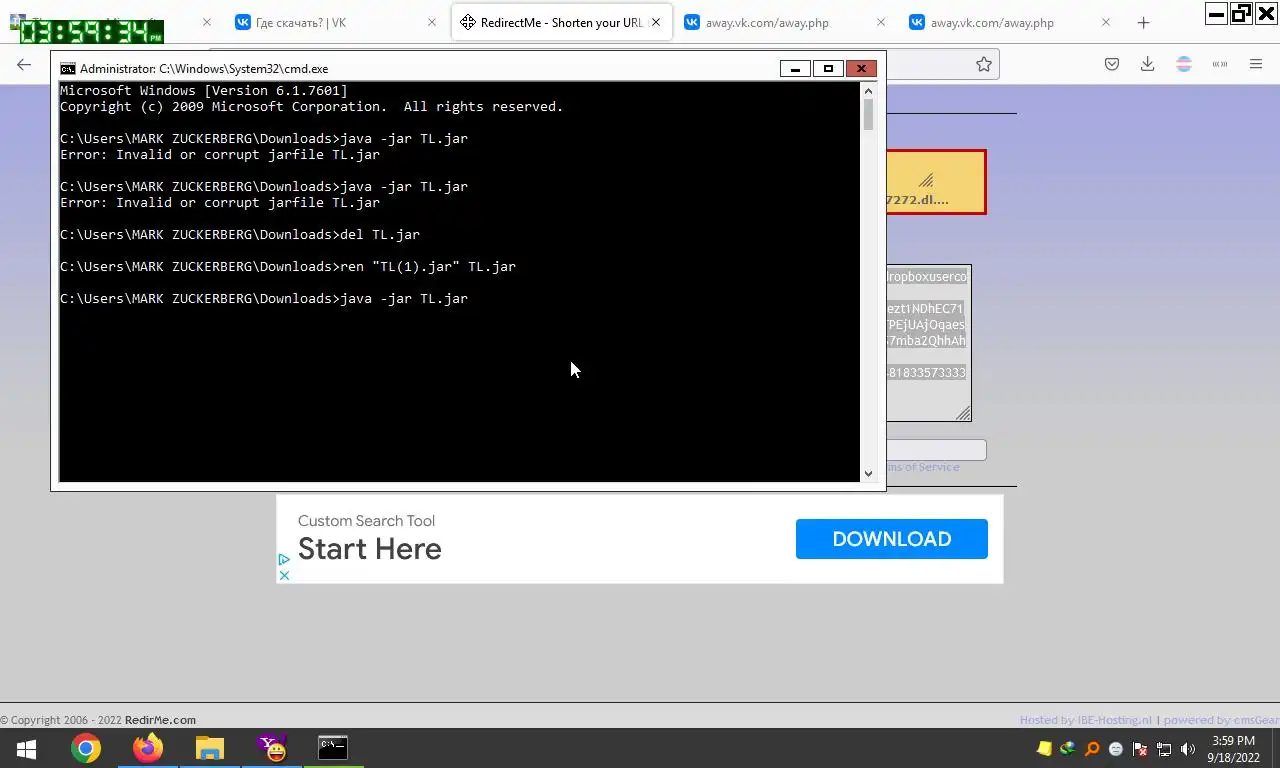Open the Terms of Service link
The height and width of the screenshot is (768, 1280).
coord(923,467)
